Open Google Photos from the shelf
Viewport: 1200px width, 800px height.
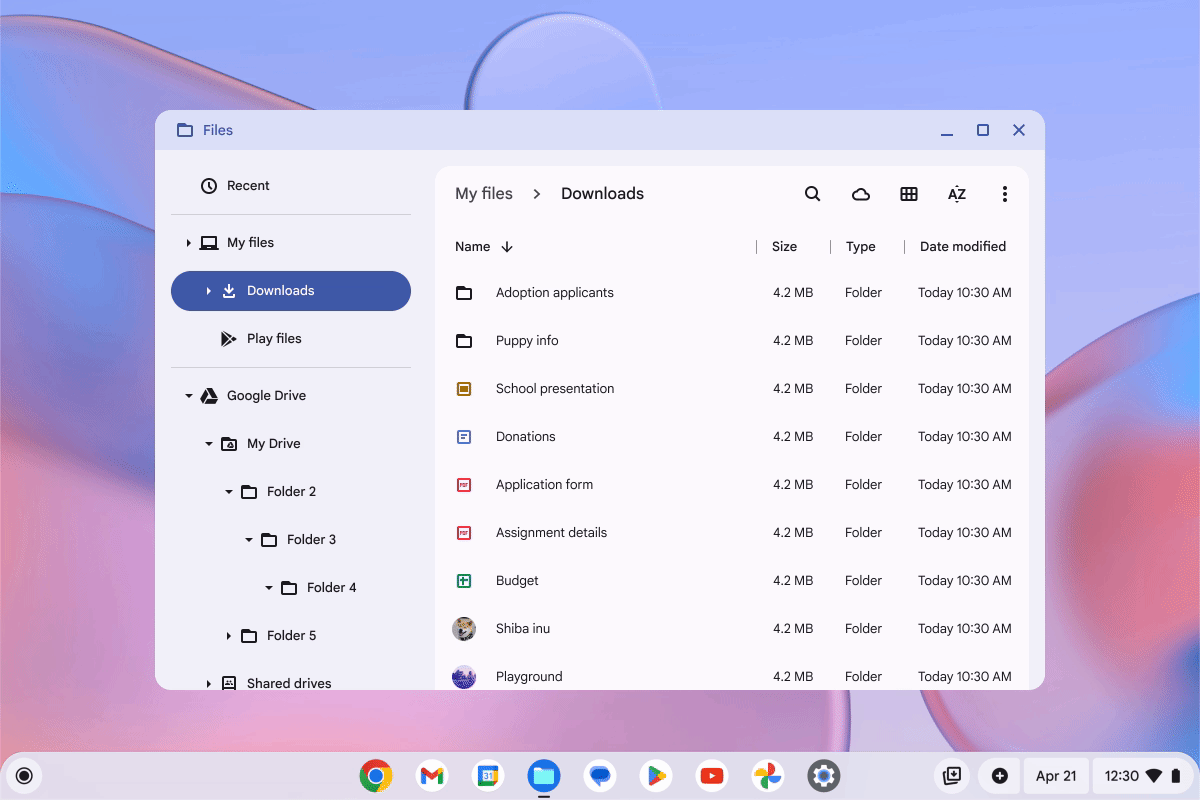(768, 775)
